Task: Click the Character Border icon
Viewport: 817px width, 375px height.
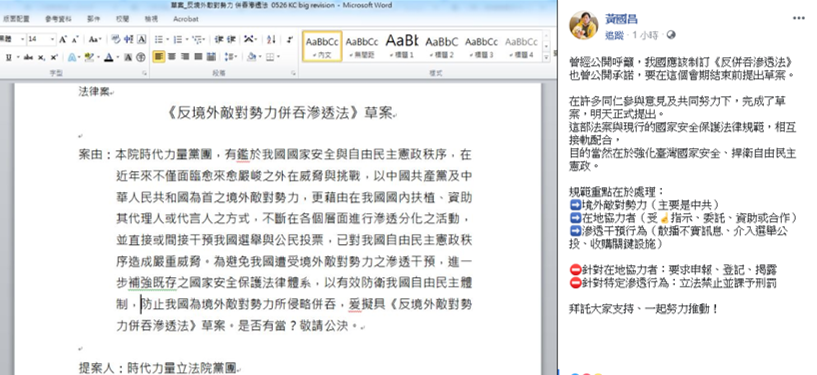Action: pos(141,39)
